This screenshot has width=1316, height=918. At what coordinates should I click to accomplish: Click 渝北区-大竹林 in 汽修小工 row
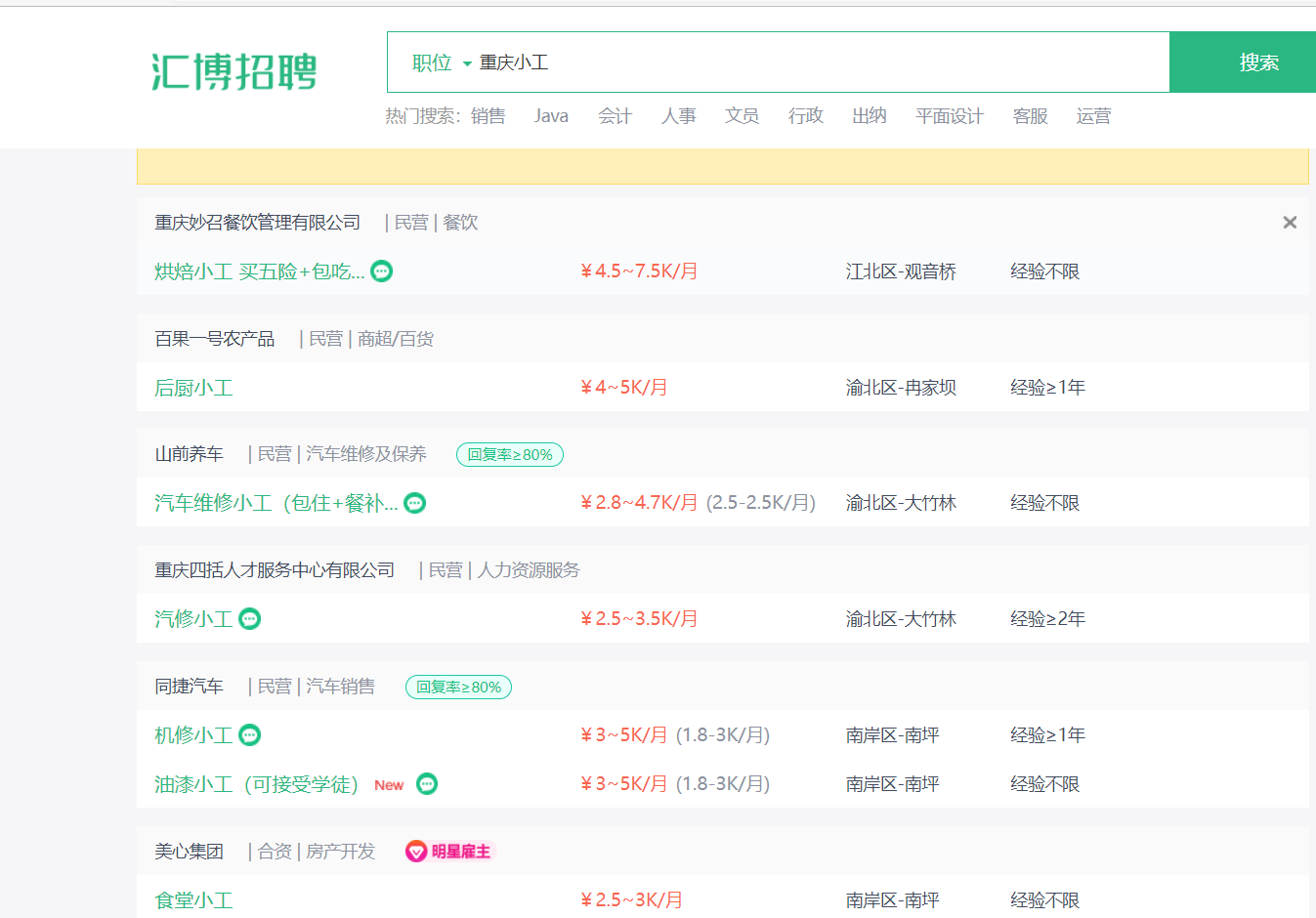[901, 619]
